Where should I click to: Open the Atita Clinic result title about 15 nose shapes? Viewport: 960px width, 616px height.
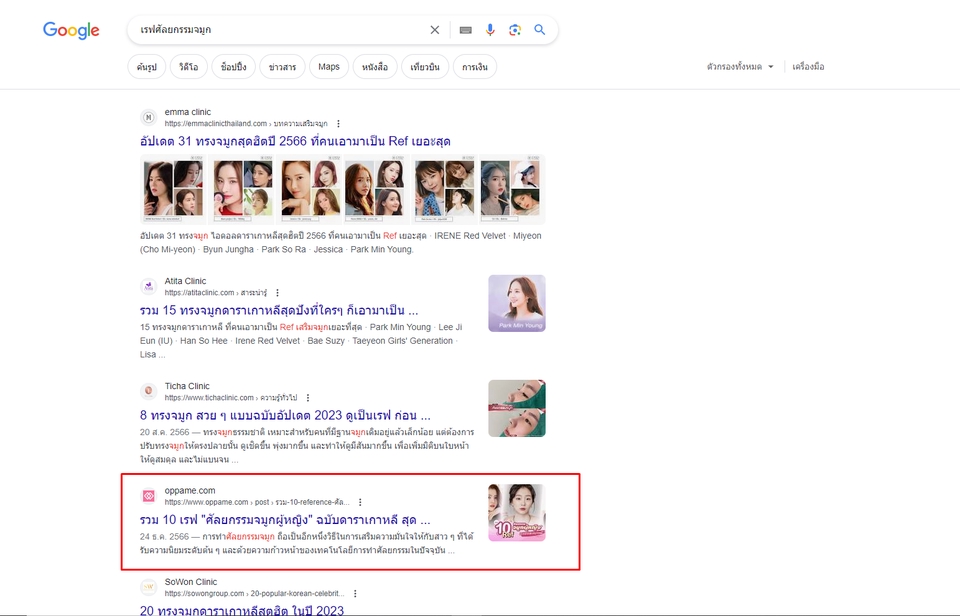[x=279, y=310]
